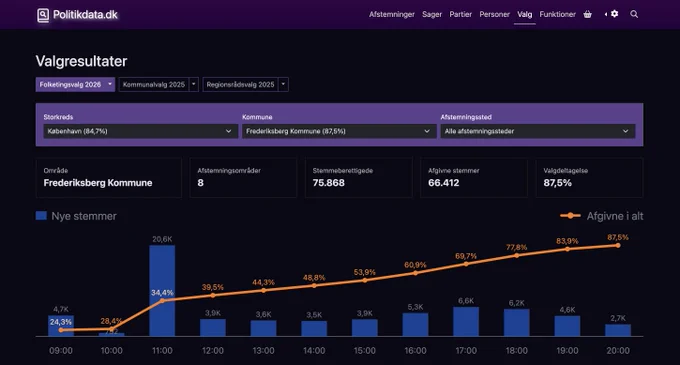680x365 pixels.
Task: Click the Valgdeltagelse value 87,5%
Action: [x=558, y=183]
